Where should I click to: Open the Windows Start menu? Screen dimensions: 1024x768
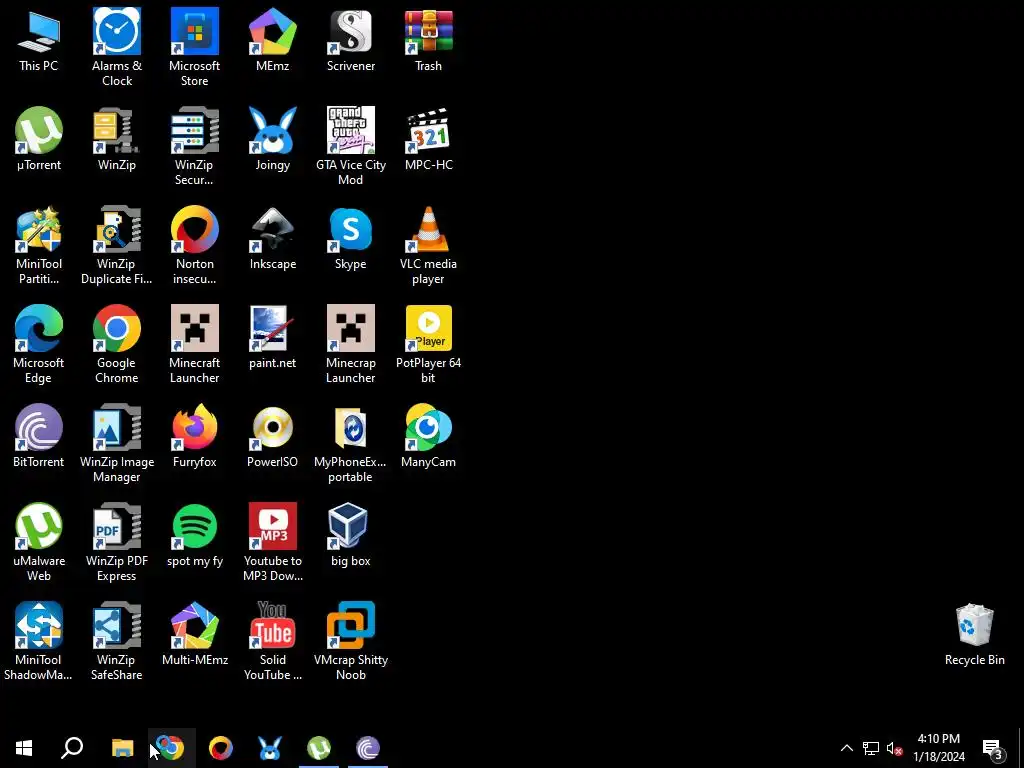(x=24, y=748)
